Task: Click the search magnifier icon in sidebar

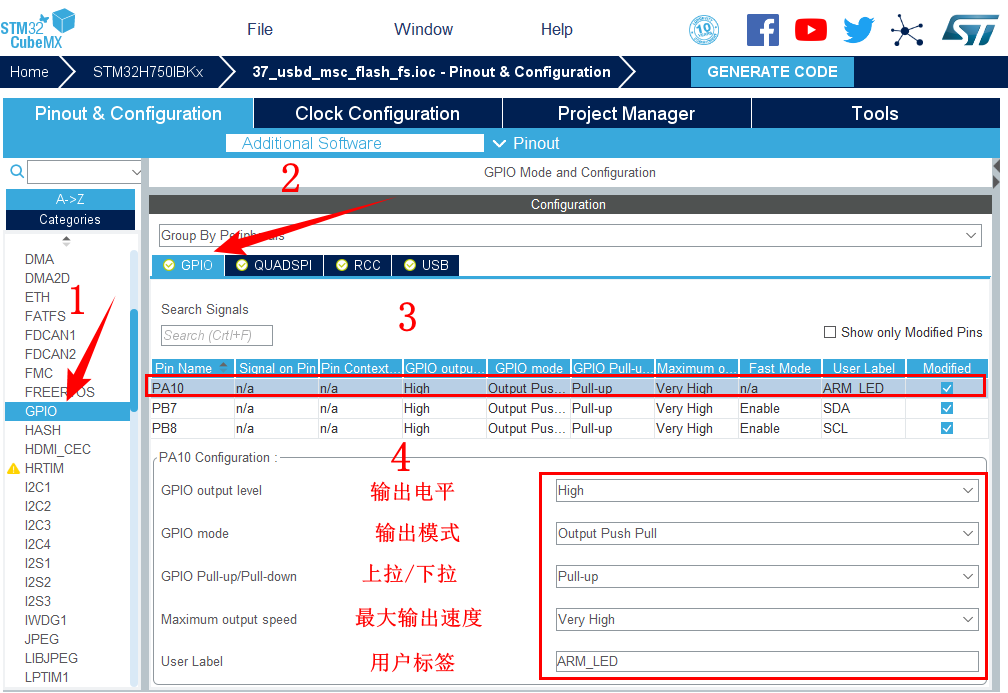Action: [16, 172]
